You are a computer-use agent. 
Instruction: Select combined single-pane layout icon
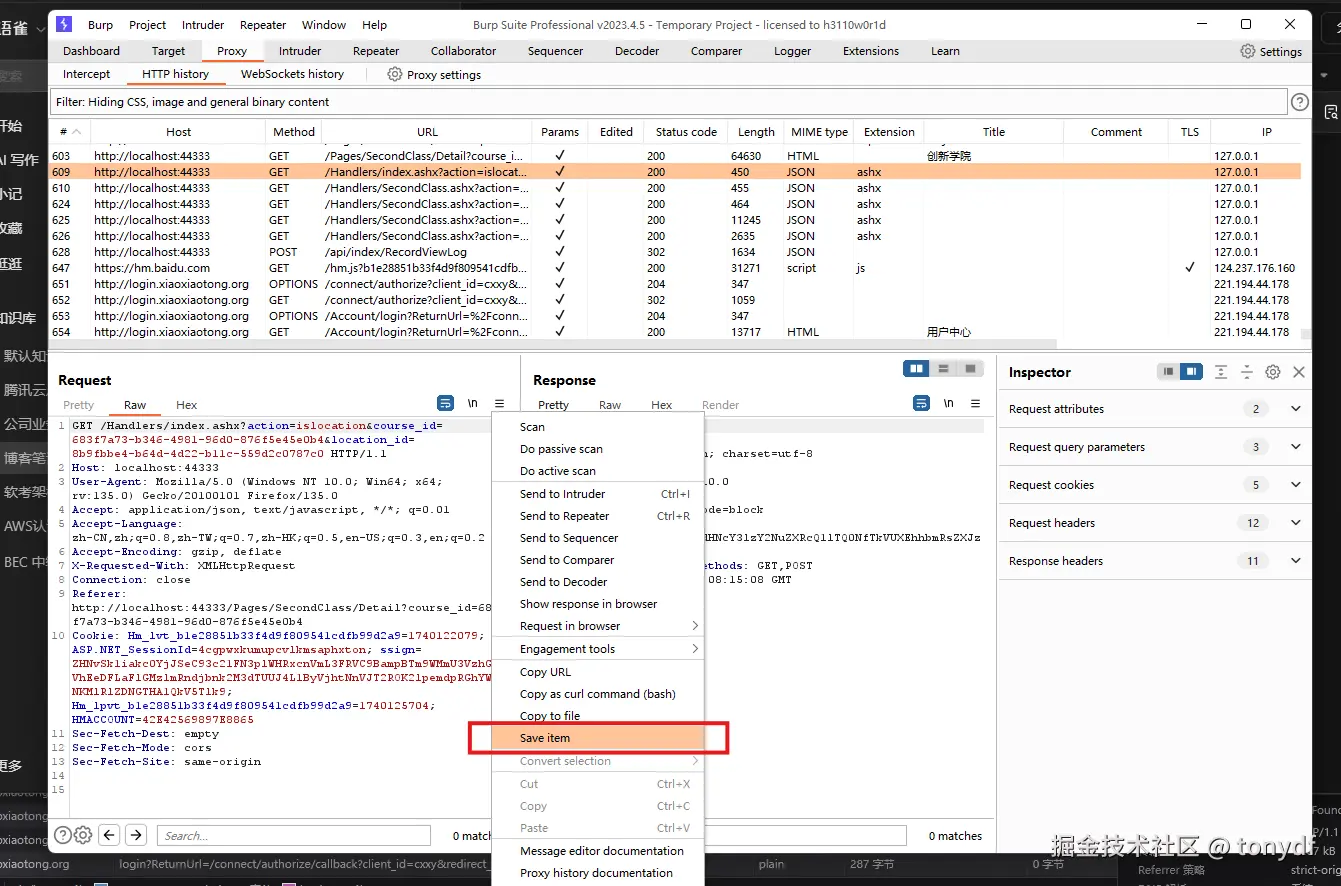click(x=970, y=369)
